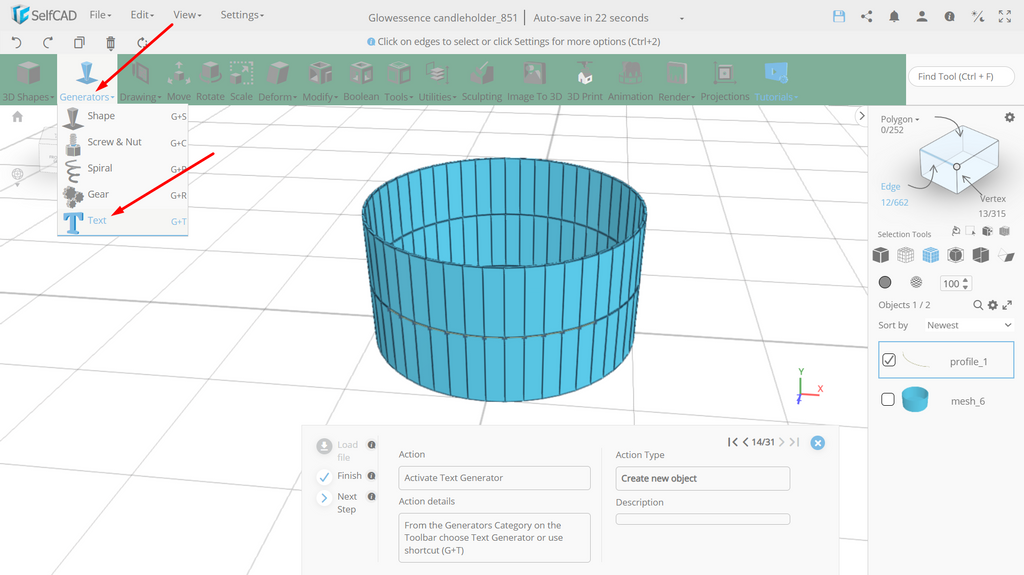Select the cube-with-sphere selection mode
The image size is (1024, 575).
point(955,255)
